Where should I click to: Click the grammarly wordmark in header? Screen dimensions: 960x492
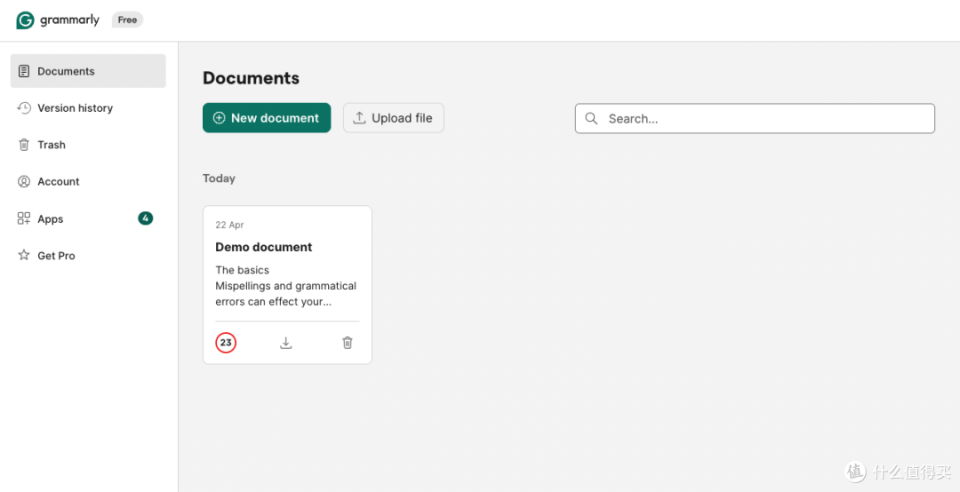(x=69, y=20)
